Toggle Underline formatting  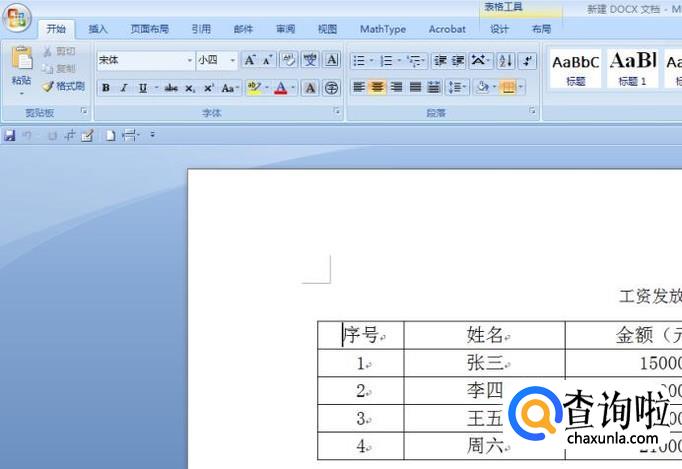pos(143,88)
